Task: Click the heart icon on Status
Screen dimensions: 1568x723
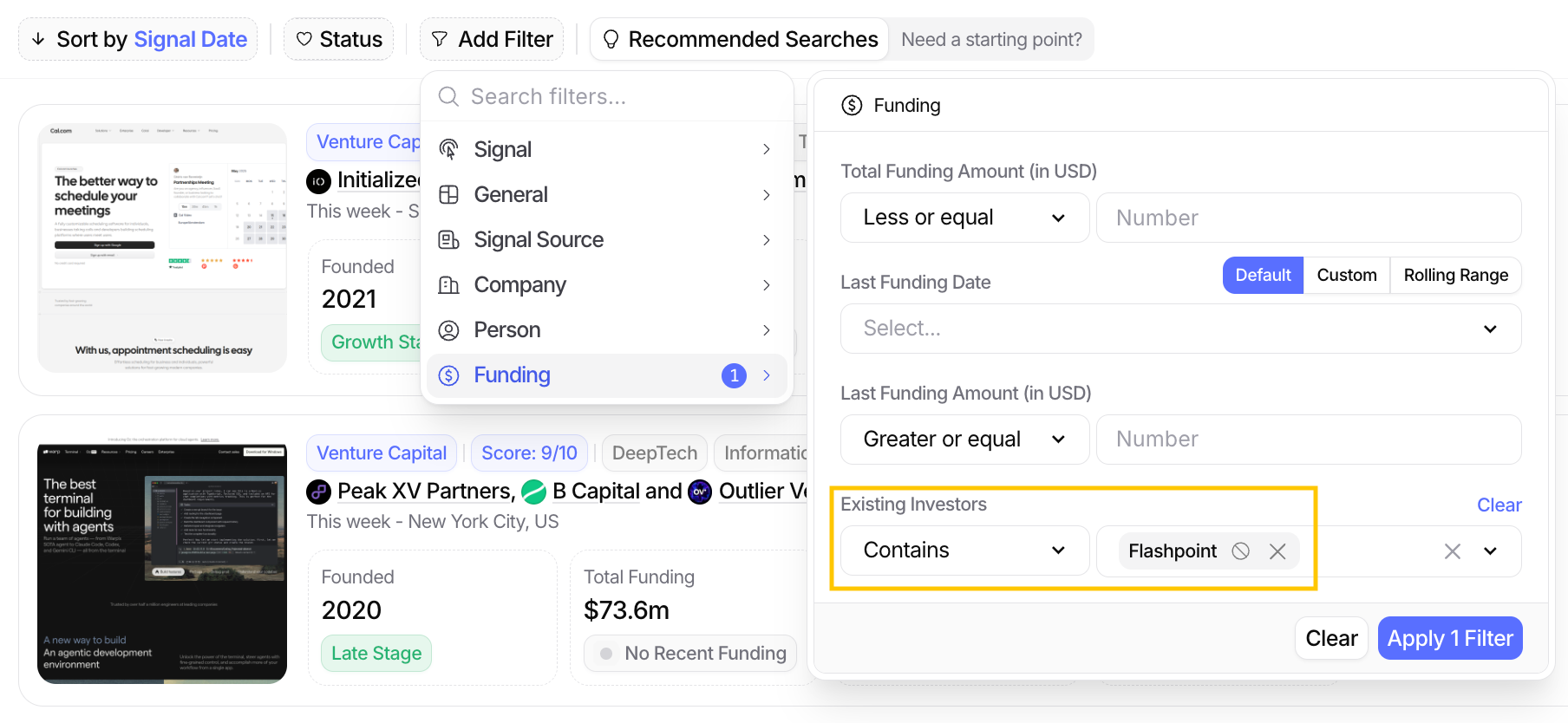Action: [304, 39]
